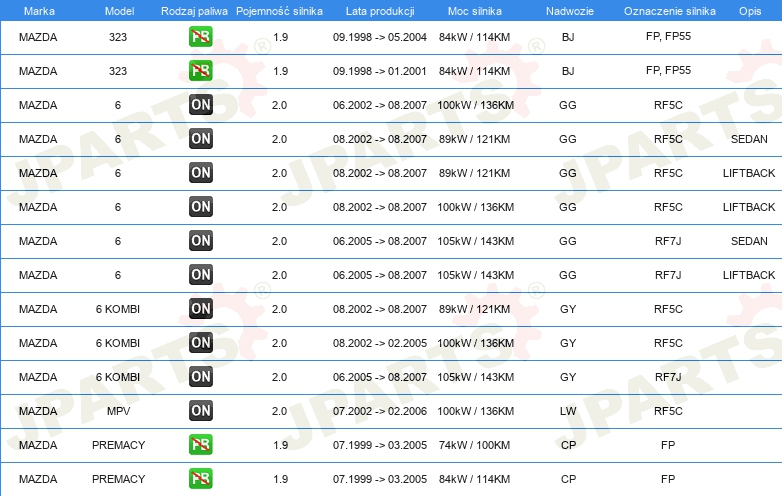This screenshot has width=782, height=496.
Task: Click MAZDA in the MPV row
Action: click(x=38, y=411)
